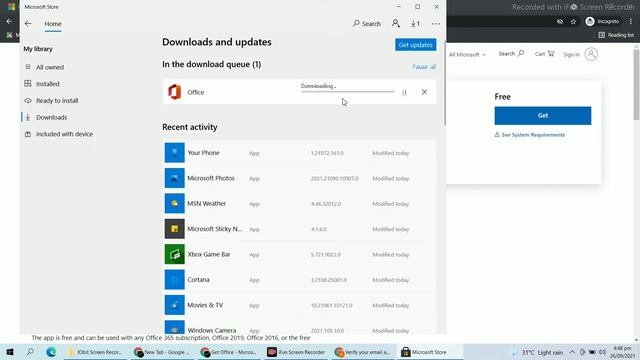The image size is (640, 360).
Task: Click the Office download progress bar
Action: coord(348,92)
